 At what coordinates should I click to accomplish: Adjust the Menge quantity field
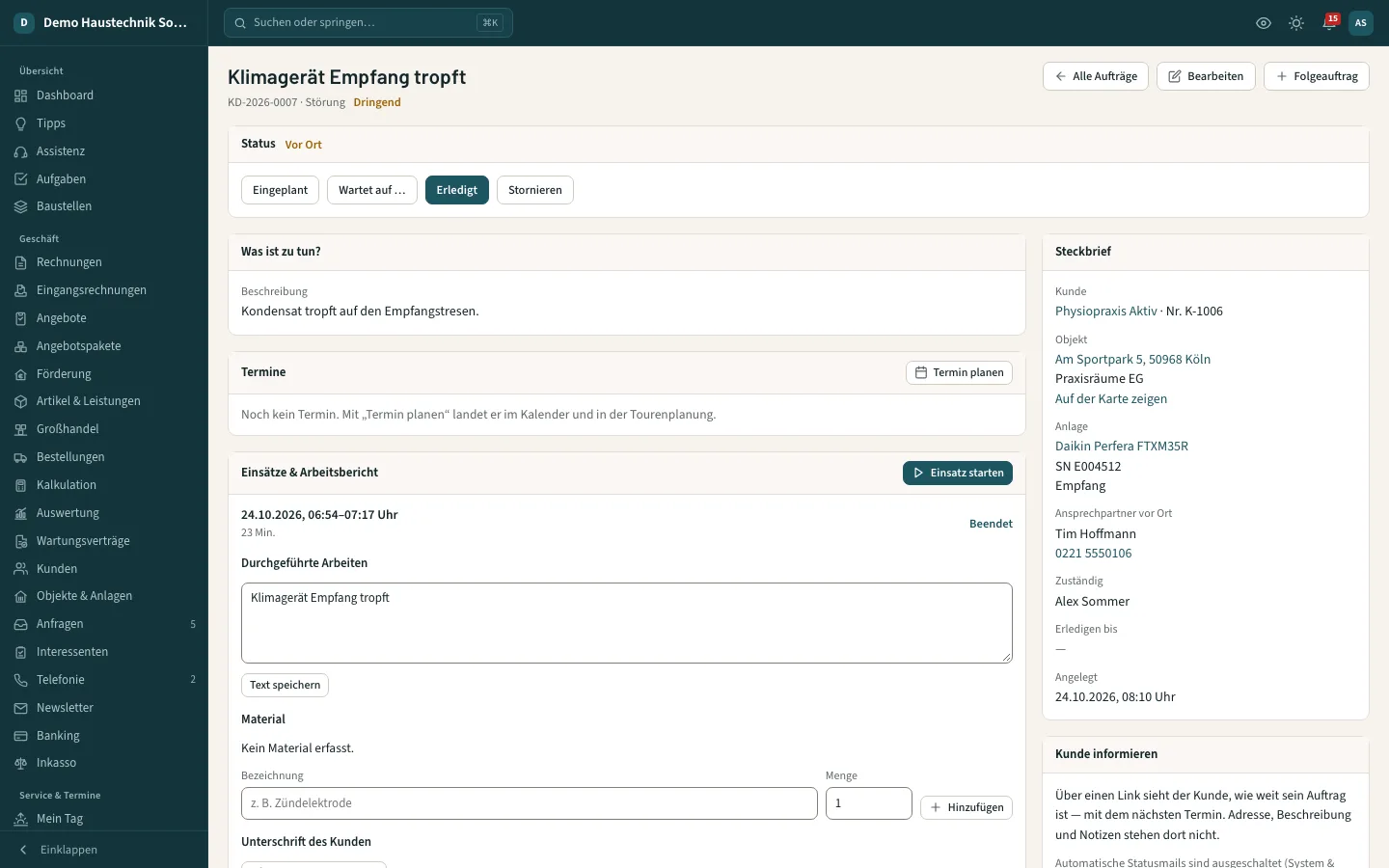coord(869,803)
